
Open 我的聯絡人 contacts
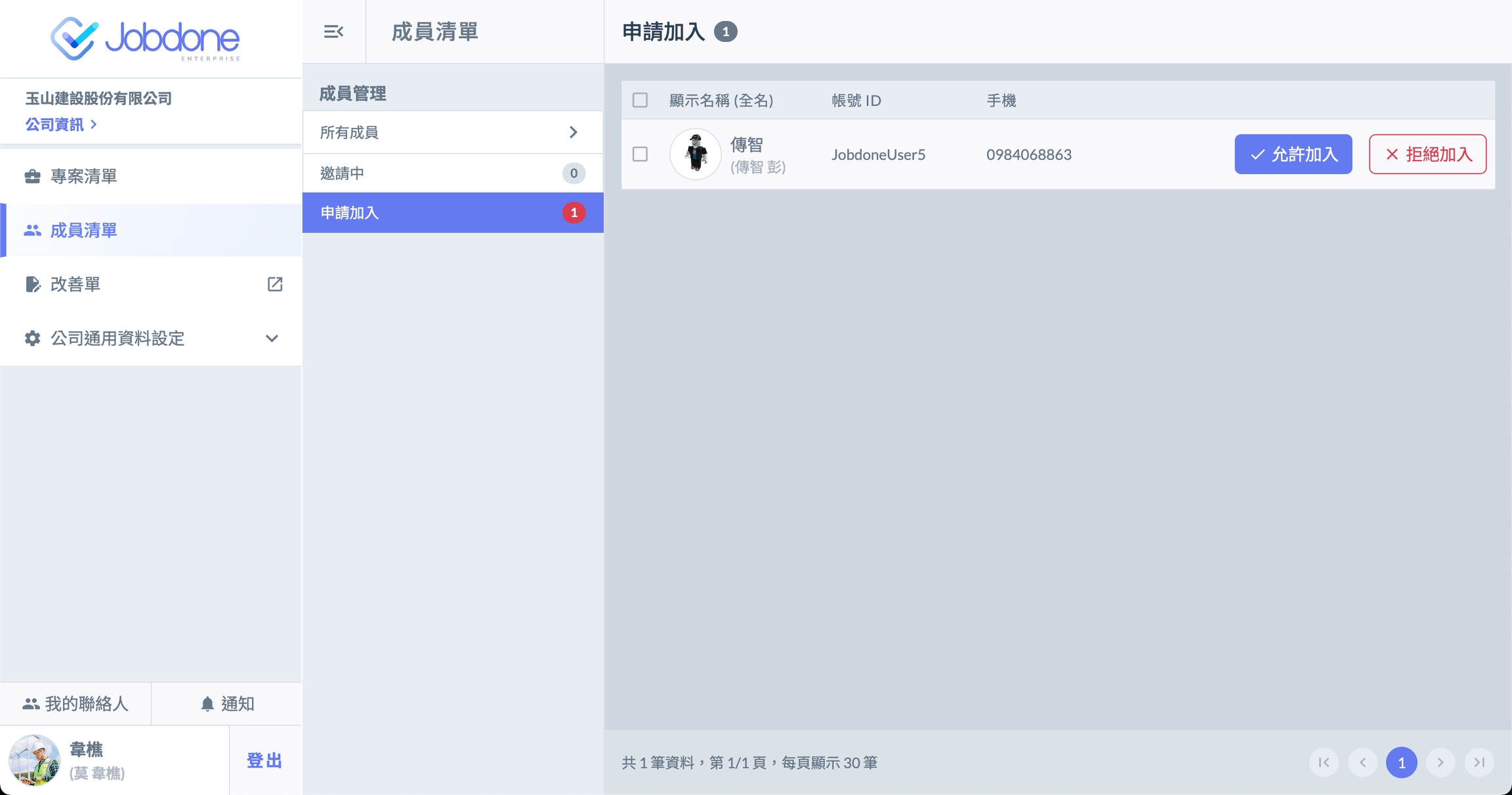(75, 704)
